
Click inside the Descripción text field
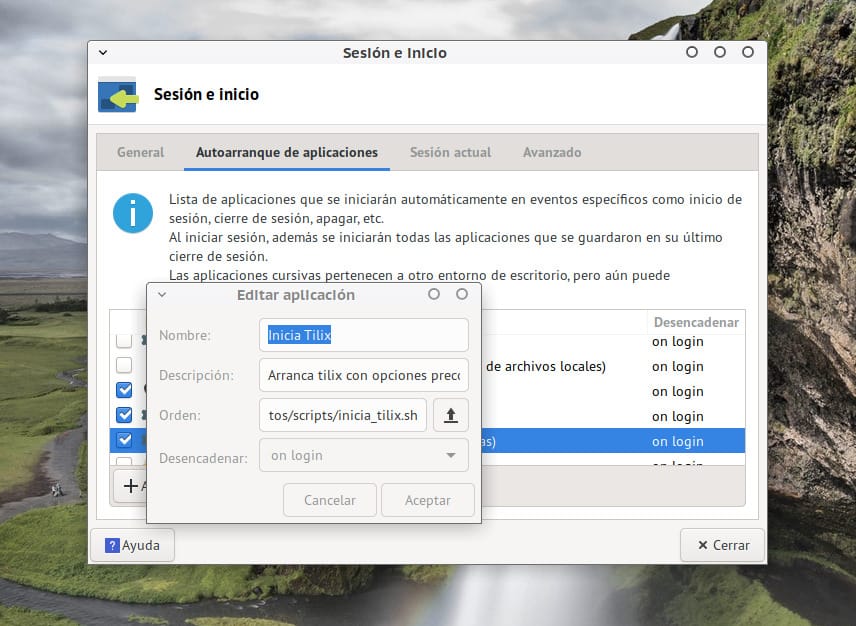tap(364, 375)
